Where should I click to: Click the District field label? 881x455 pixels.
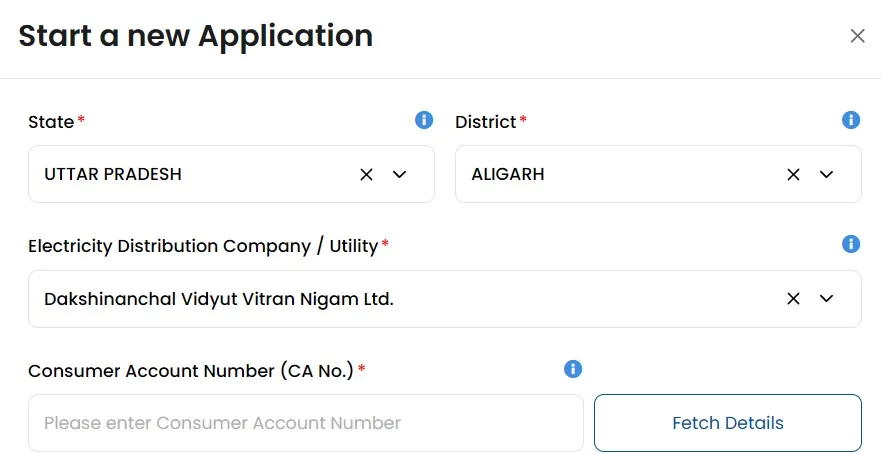(485, 122)
